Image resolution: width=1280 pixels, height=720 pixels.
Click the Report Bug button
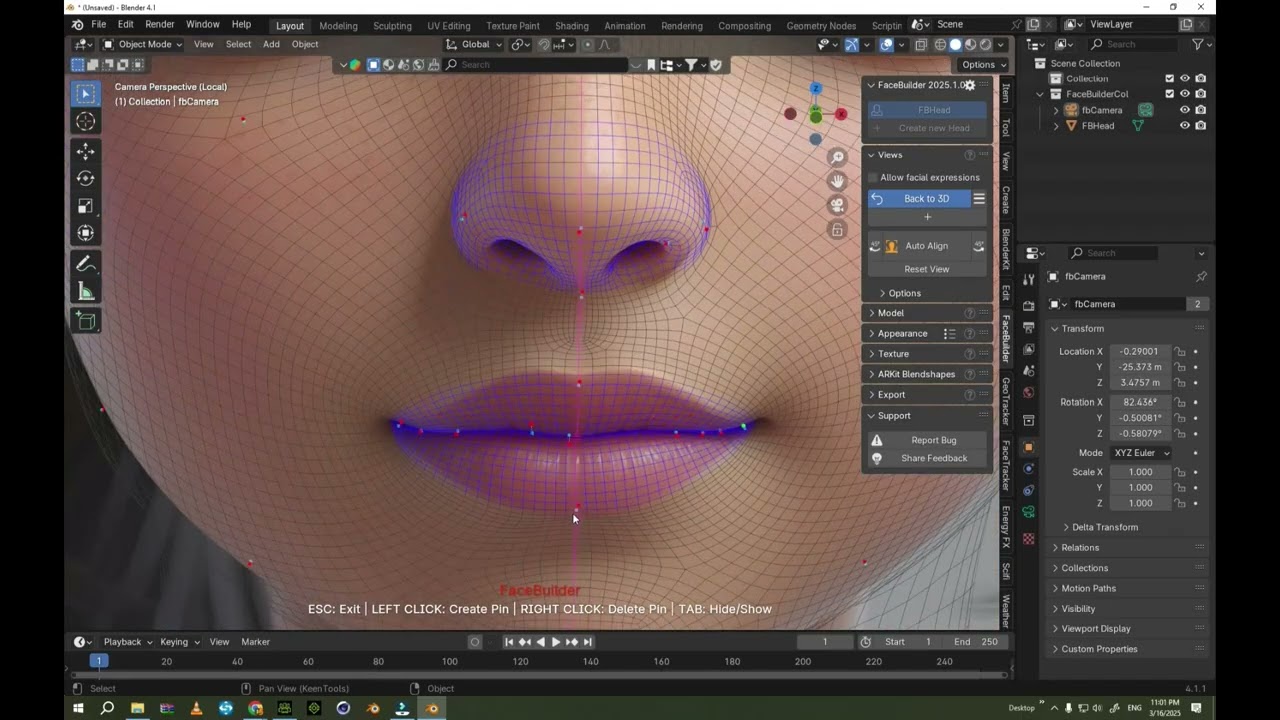click(x=927, y=440)
